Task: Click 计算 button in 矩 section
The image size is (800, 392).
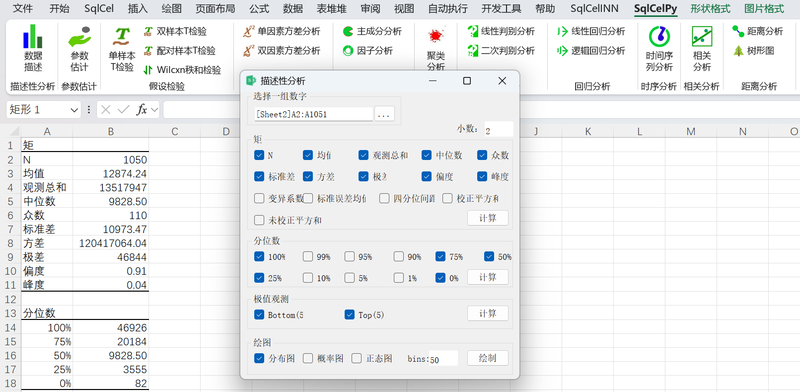Action: (x=488, y=218)
